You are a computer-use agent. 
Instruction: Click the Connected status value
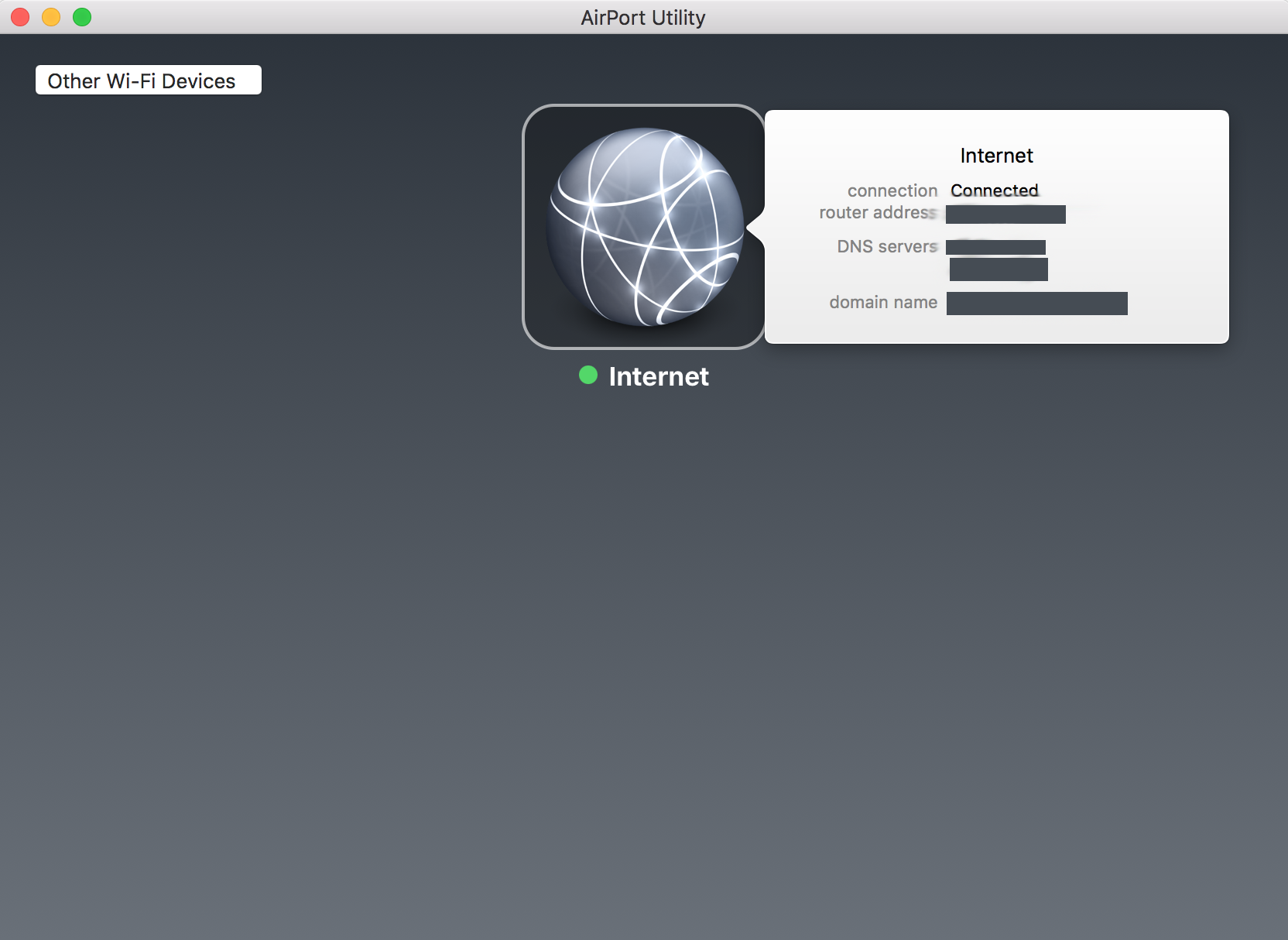pos(995,190)
